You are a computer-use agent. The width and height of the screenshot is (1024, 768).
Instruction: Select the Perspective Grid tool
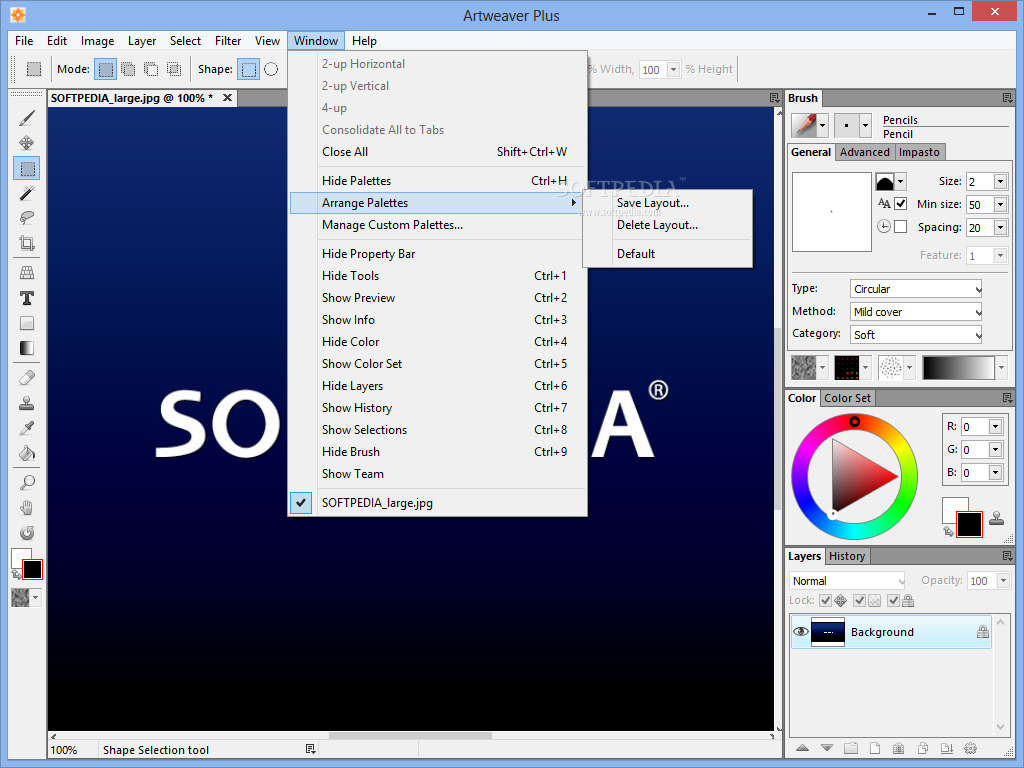coord(27,273)
